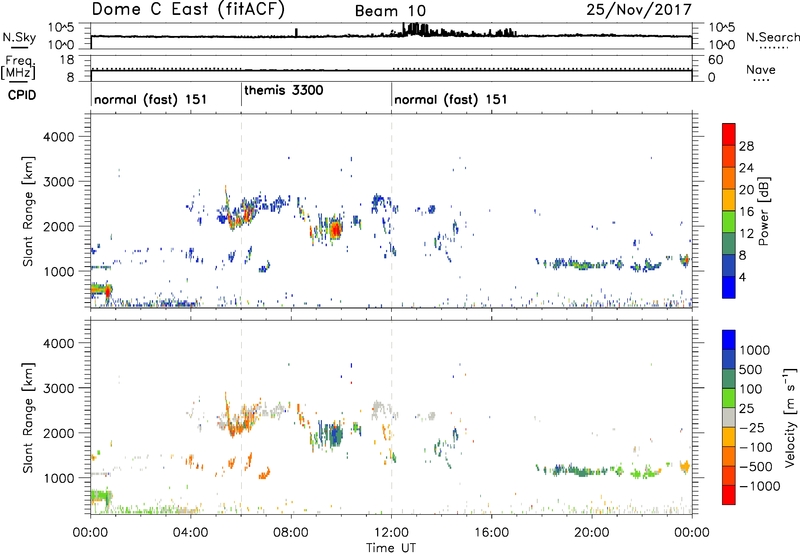
Task: Click the '60' Nave axis tick
Action: 716,60
